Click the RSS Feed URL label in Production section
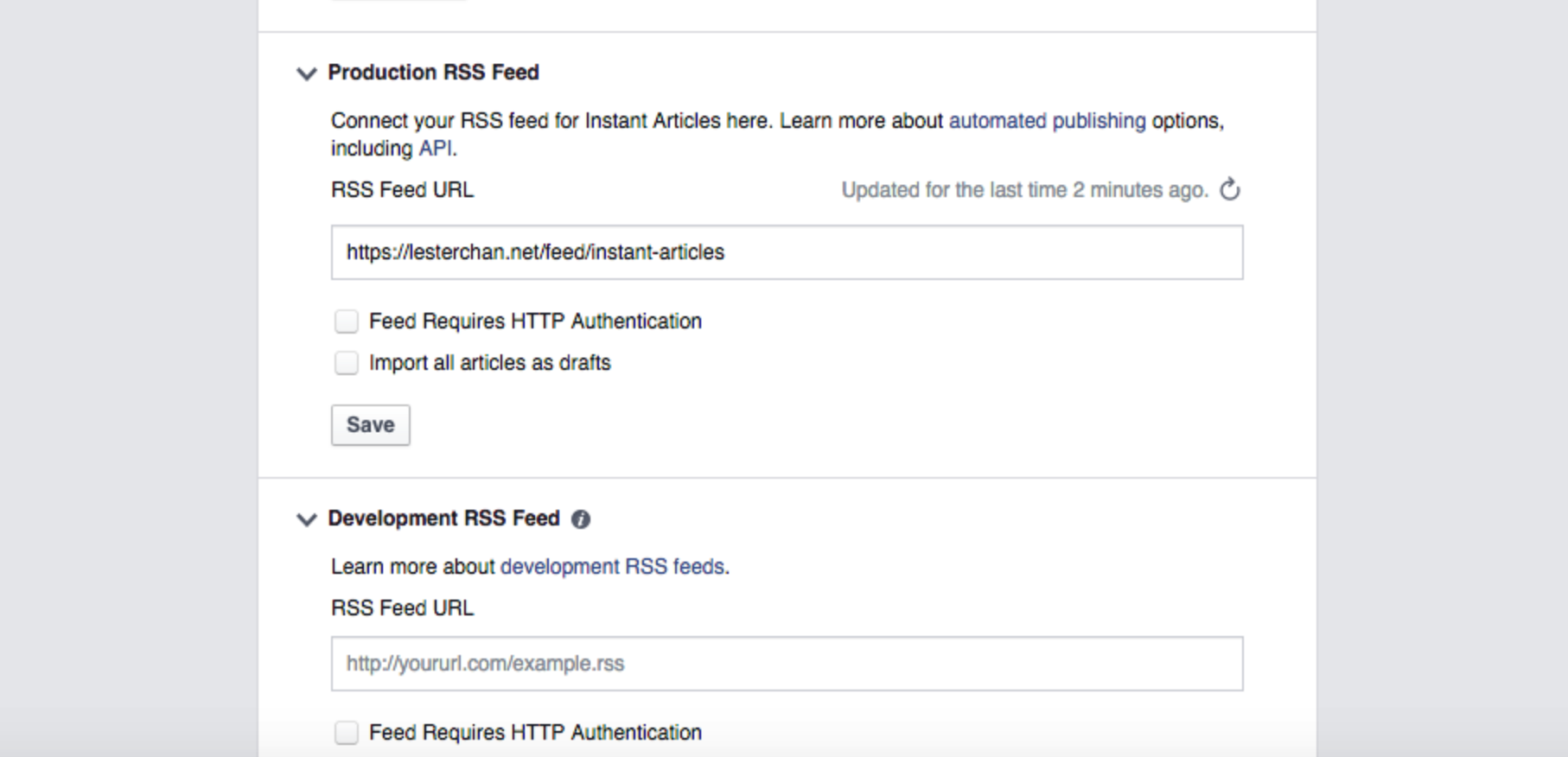Screen dimensions: 1568x757 402,190
